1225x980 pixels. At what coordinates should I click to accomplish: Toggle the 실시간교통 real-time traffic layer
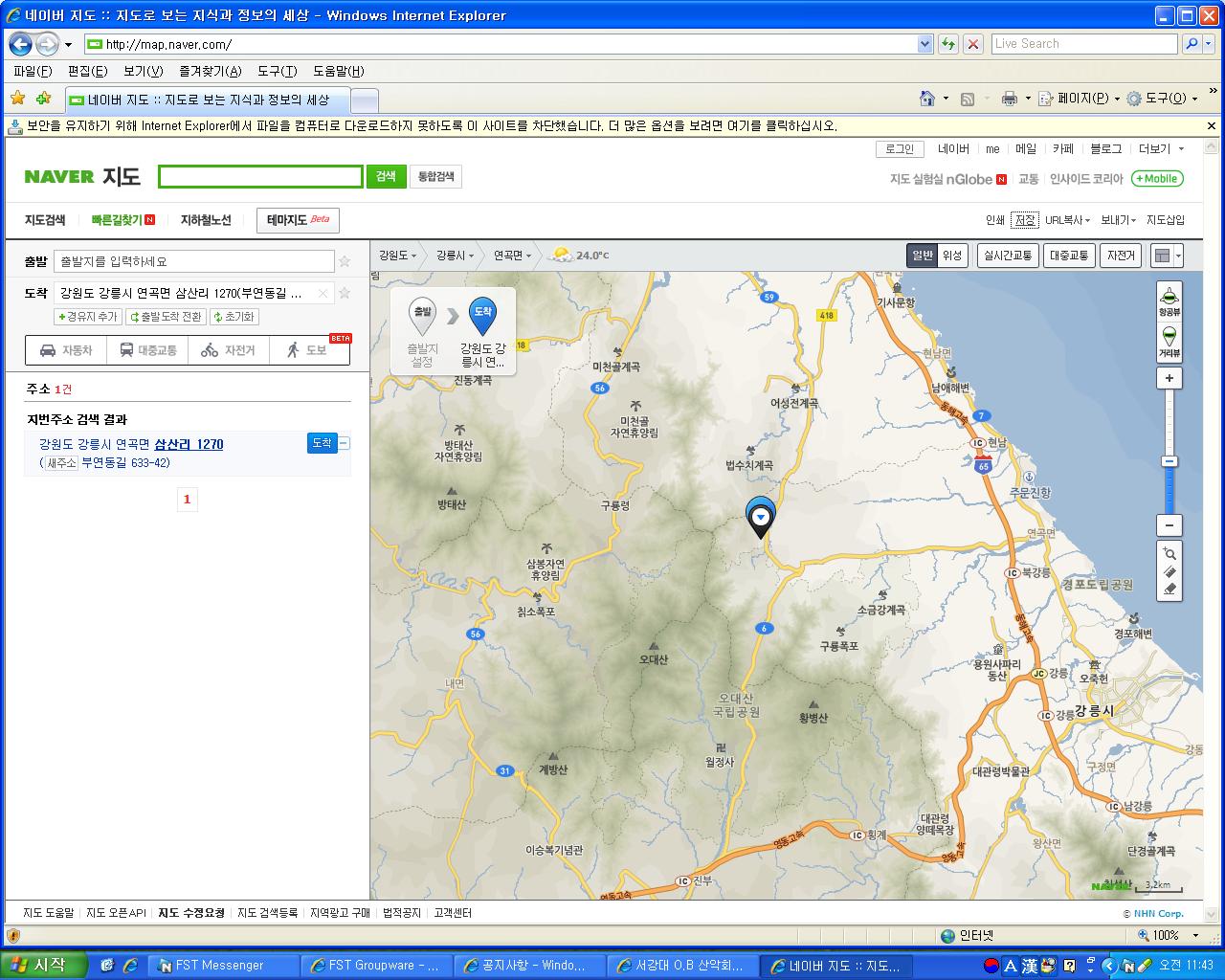[x=1008, y=256]
